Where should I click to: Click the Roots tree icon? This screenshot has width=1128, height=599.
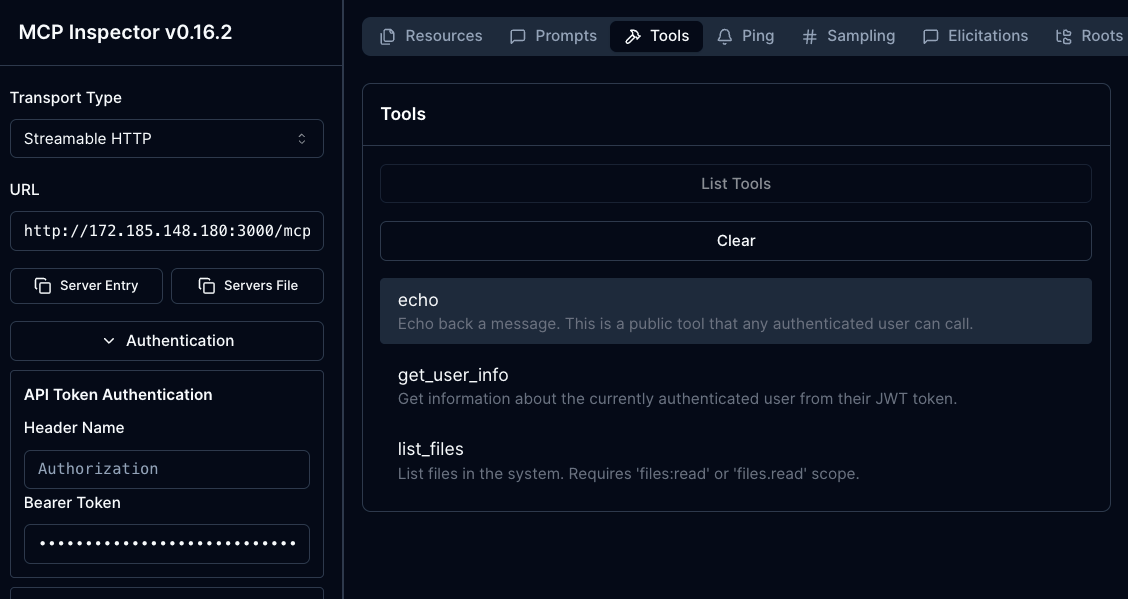coord(1064,37)
